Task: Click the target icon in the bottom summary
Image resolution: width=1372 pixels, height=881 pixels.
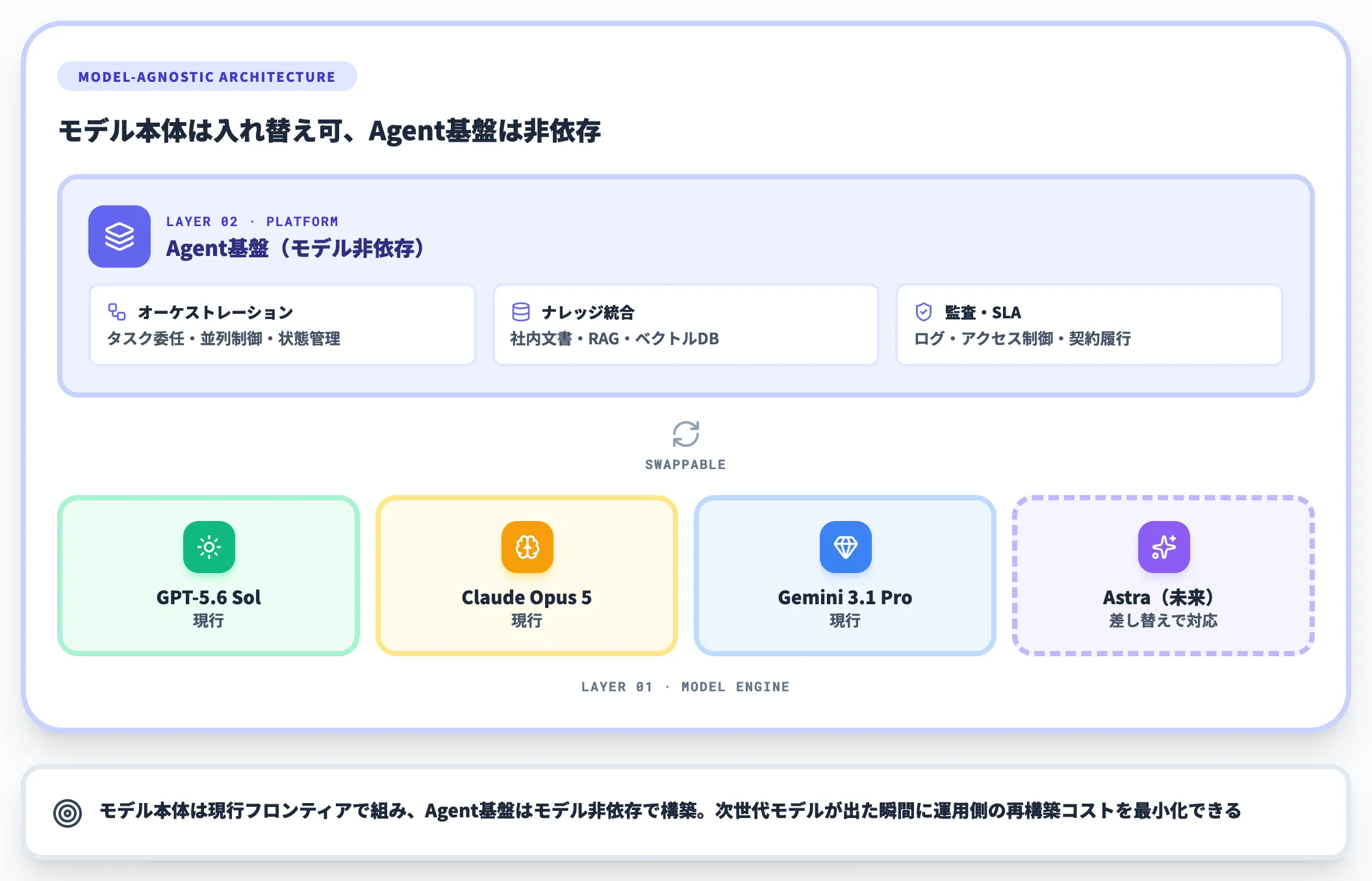Action: tap(68, 813)
